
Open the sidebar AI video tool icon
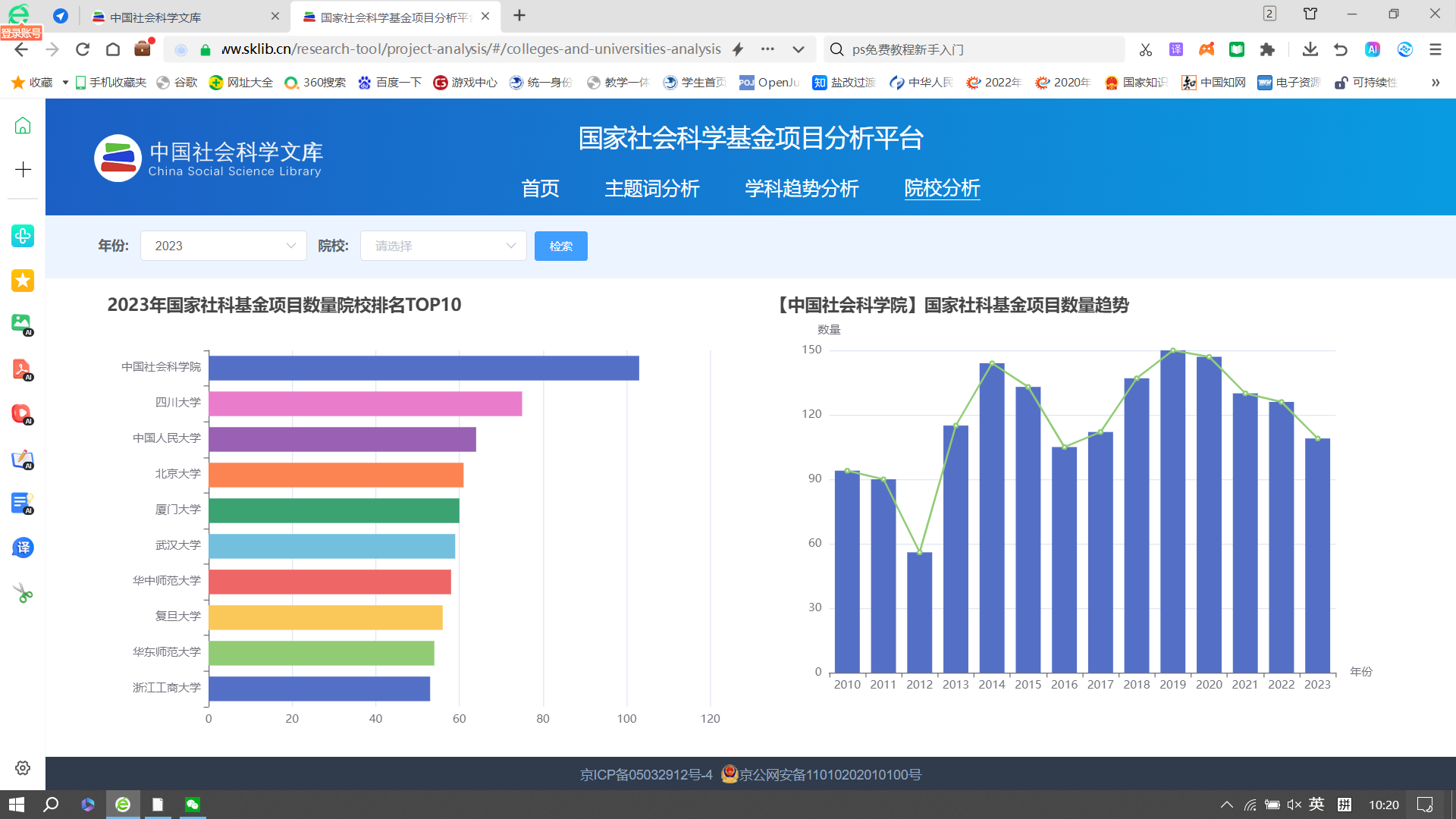[23, 414]
